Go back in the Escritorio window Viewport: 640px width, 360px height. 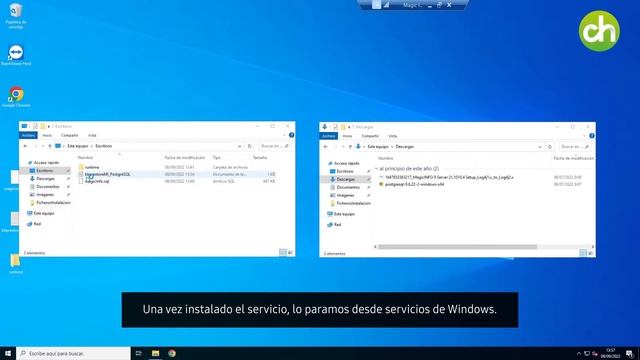pyautogui.click(x=25, y=146)
